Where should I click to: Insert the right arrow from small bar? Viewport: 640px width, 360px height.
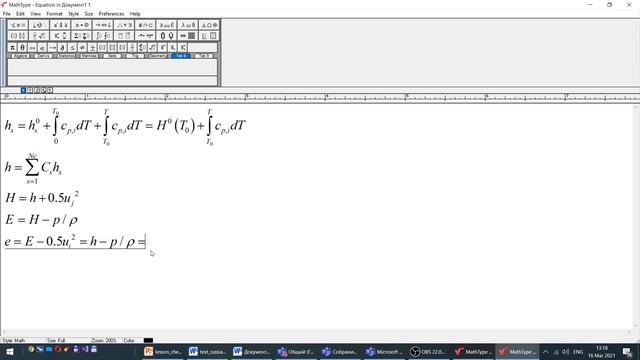coord(52,48)
